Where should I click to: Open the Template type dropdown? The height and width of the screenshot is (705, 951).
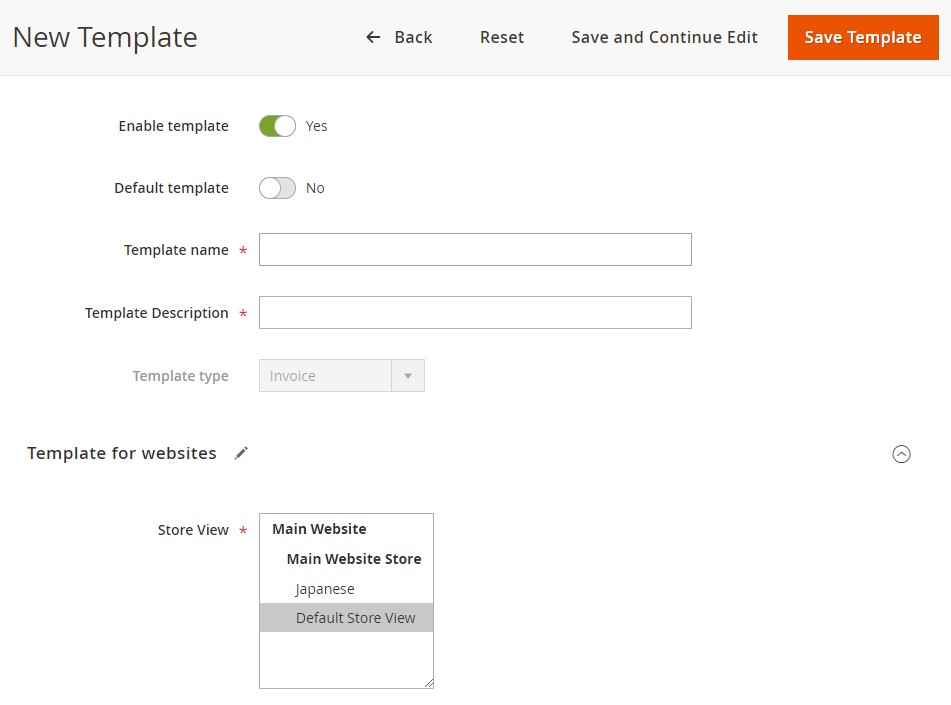pos(341,376)
